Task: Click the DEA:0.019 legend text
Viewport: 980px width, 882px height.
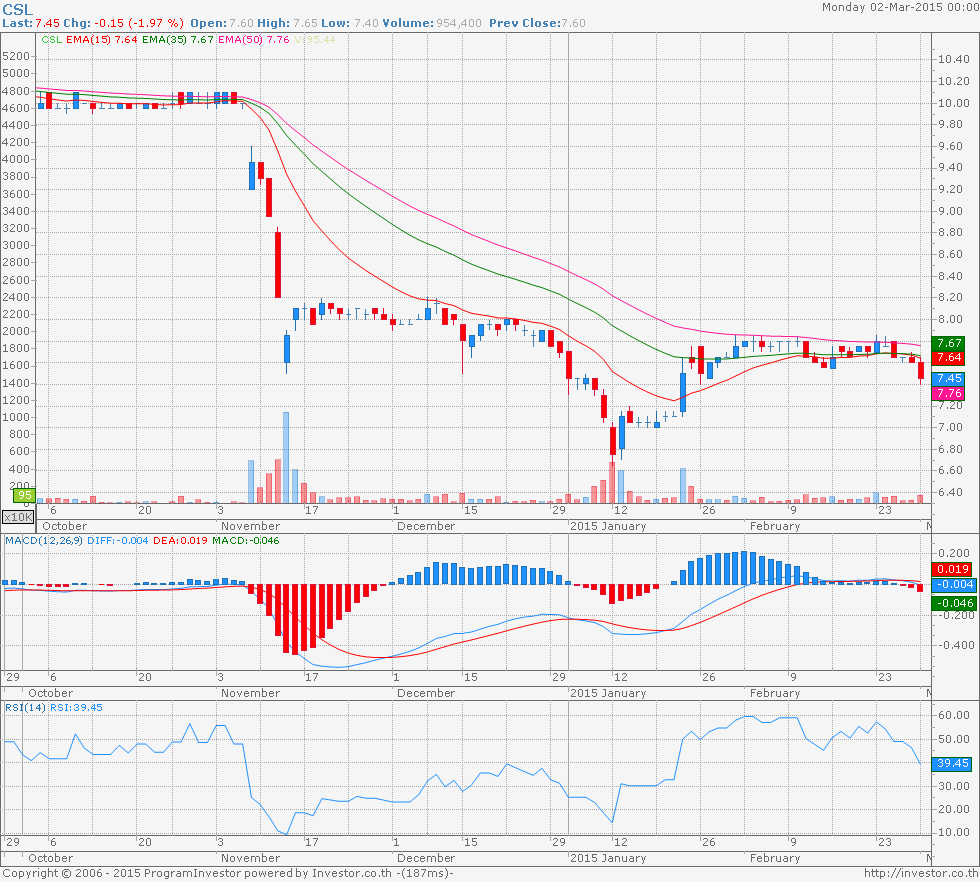Action: [180, 541]
